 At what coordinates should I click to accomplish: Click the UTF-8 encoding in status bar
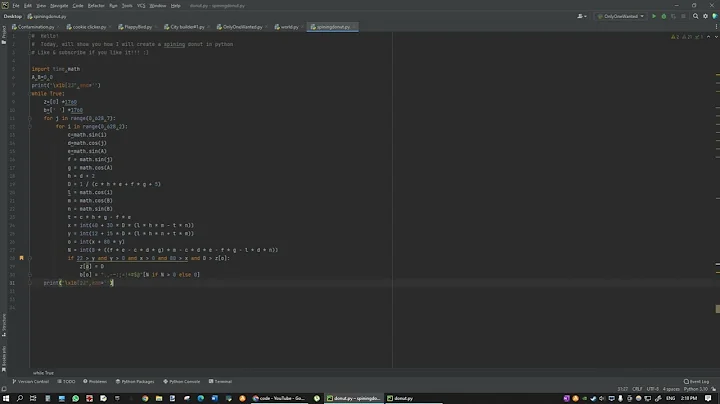(652, 389)
